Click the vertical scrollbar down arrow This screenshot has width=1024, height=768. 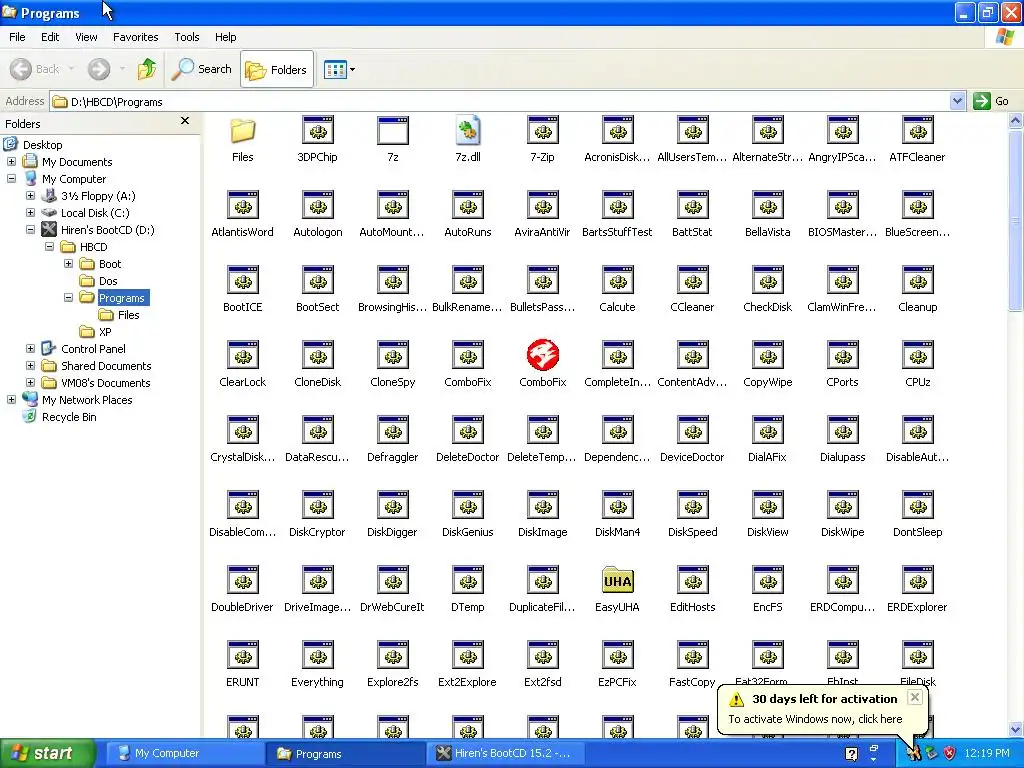(1016, 729)
